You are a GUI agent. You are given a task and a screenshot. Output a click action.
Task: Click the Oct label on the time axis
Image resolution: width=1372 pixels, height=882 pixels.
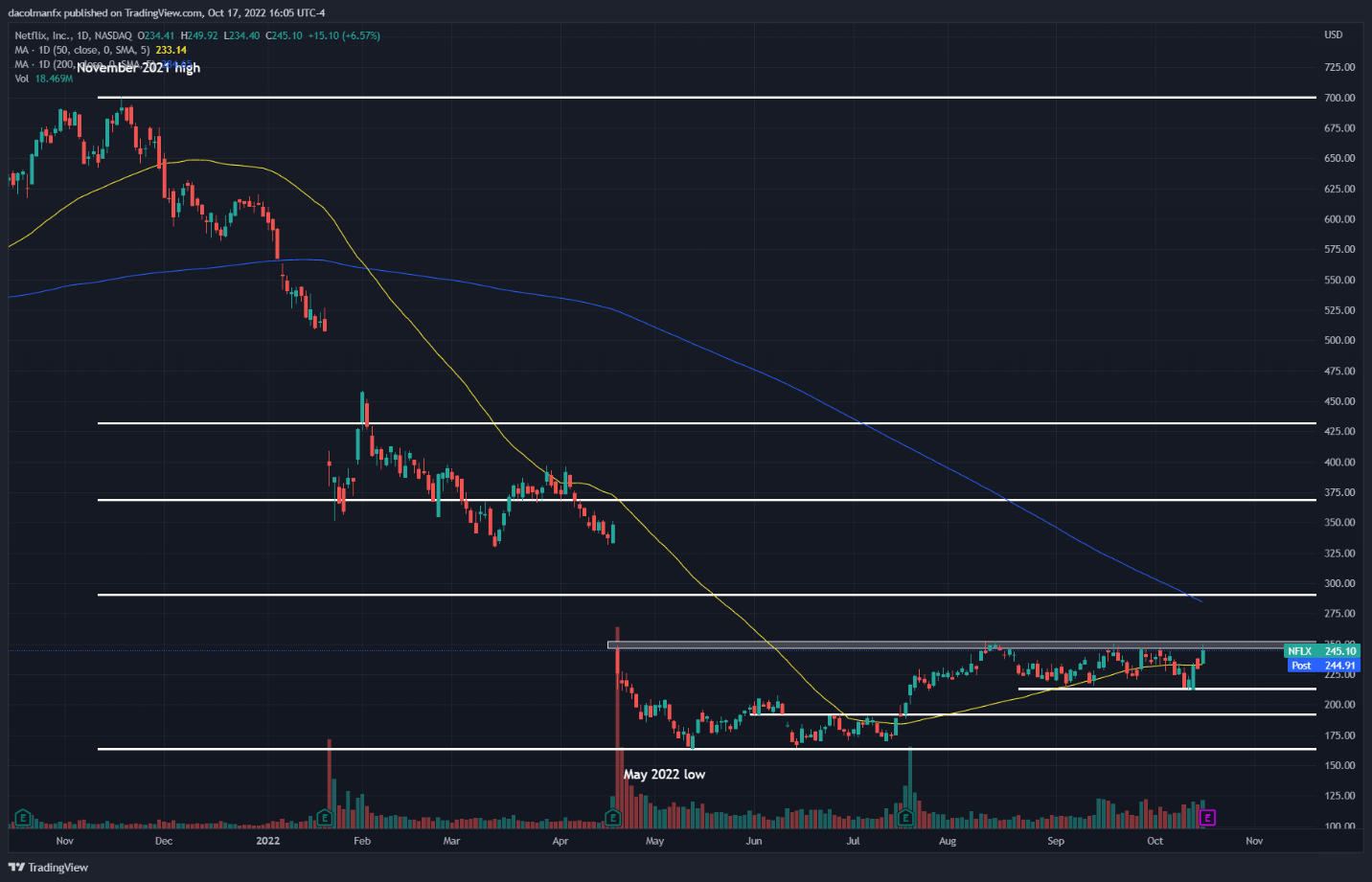1155,841
